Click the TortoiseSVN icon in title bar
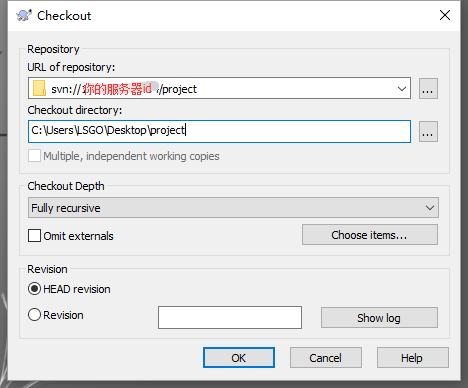The width and height of the screenshot is (468, 388). pyautogui.click(x=24, y=15)
